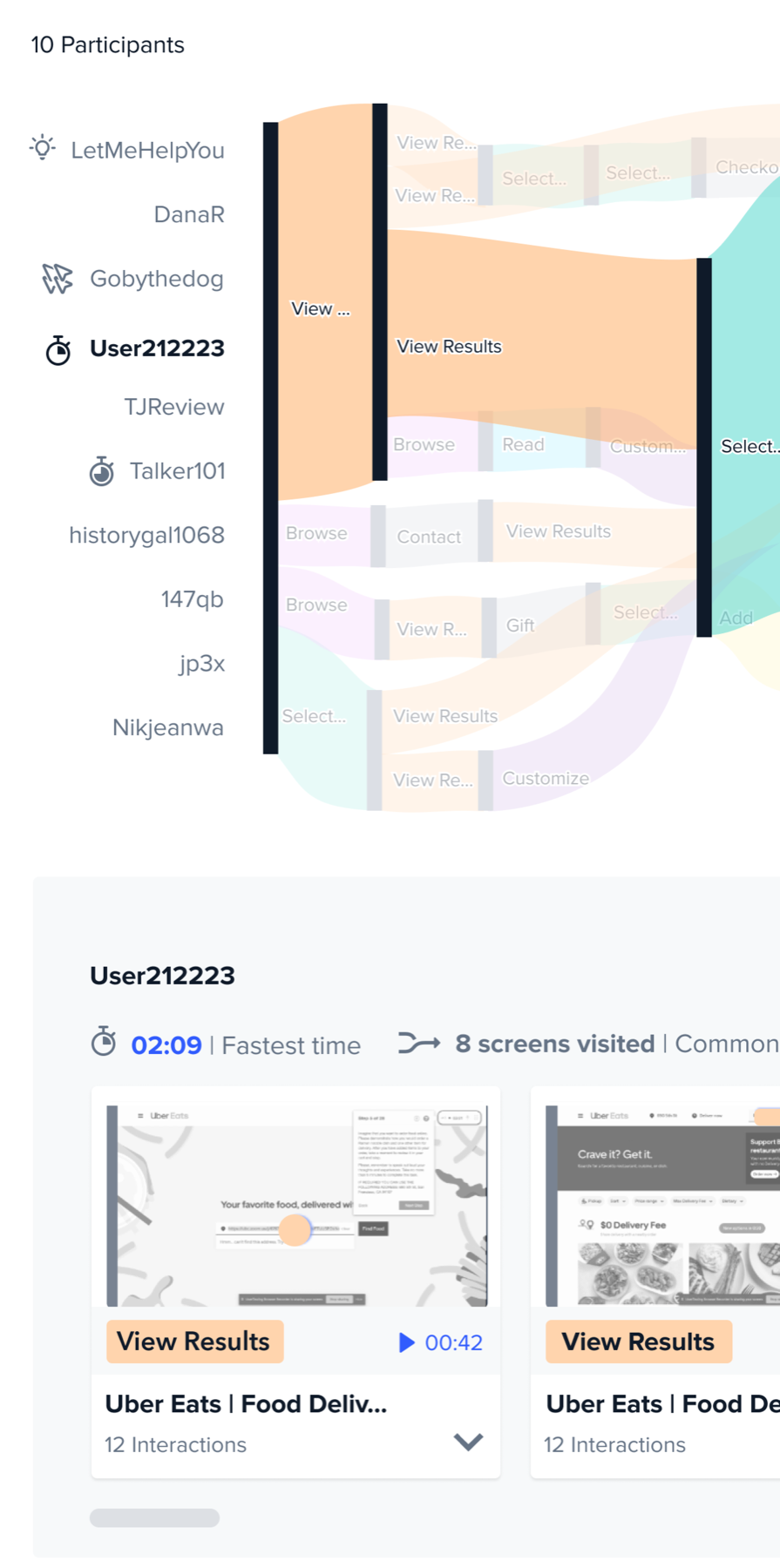Select participant jp3x
The image size is (780, 1568).
[202, 664]
